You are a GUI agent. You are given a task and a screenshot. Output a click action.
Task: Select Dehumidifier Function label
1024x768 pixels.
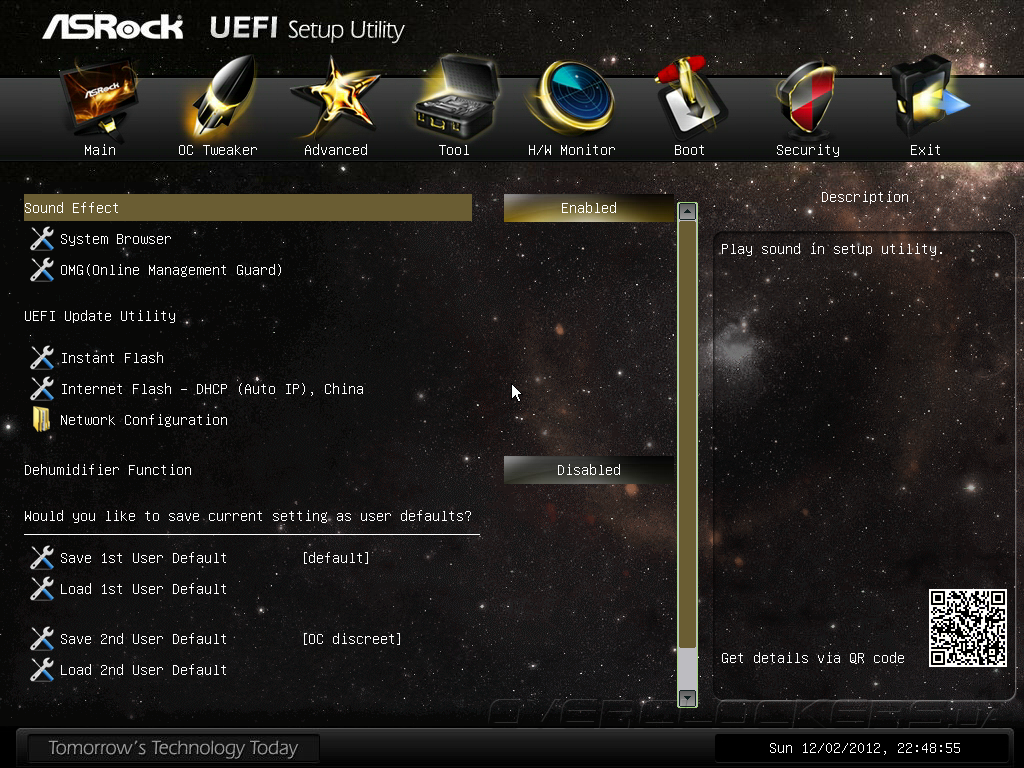[x=108, y=470]
